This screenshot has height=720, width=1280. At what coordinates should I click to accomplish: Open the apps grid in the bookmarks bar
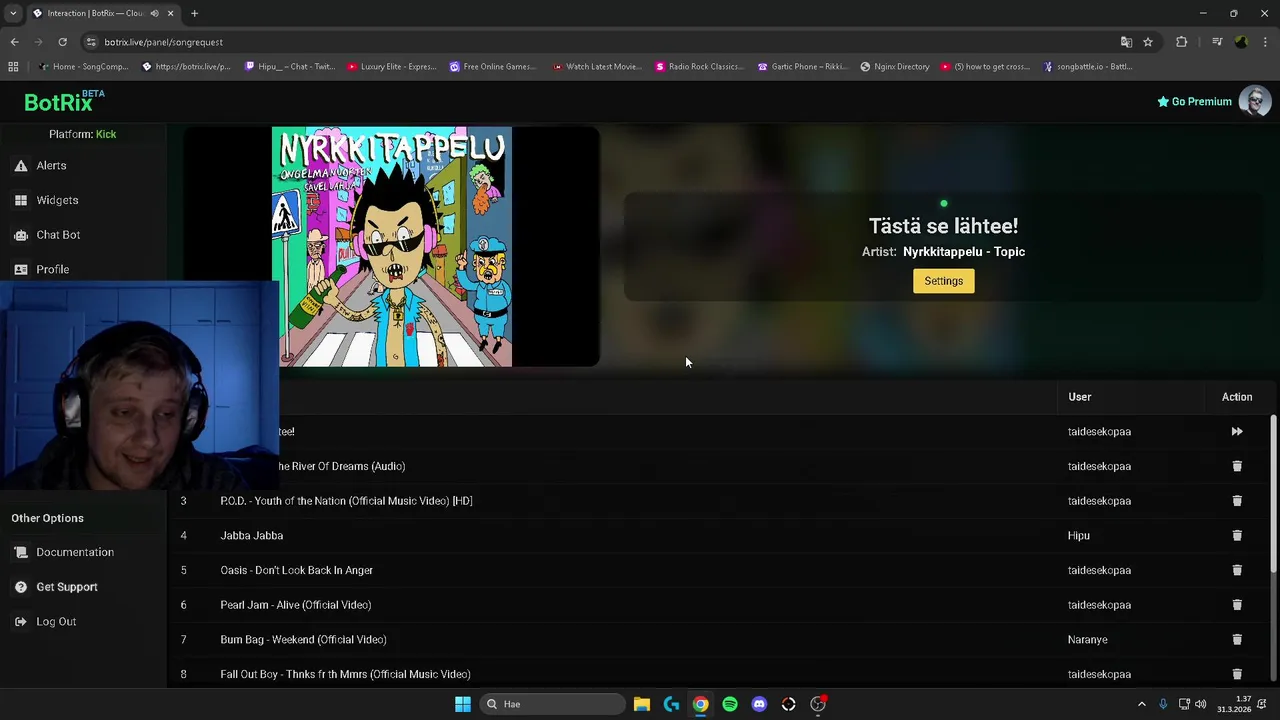[x=13, y=67]
